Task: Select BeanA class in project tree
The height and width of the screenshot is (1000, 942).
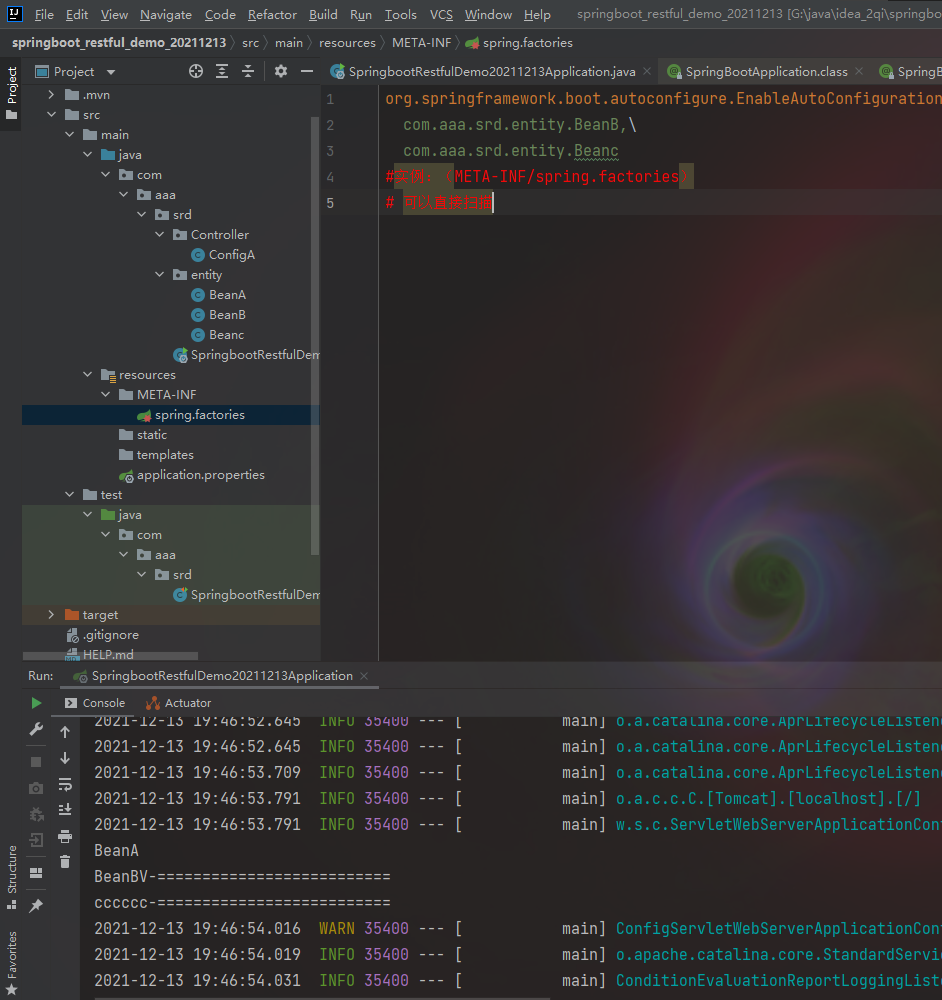Action: tap(219, 295)
